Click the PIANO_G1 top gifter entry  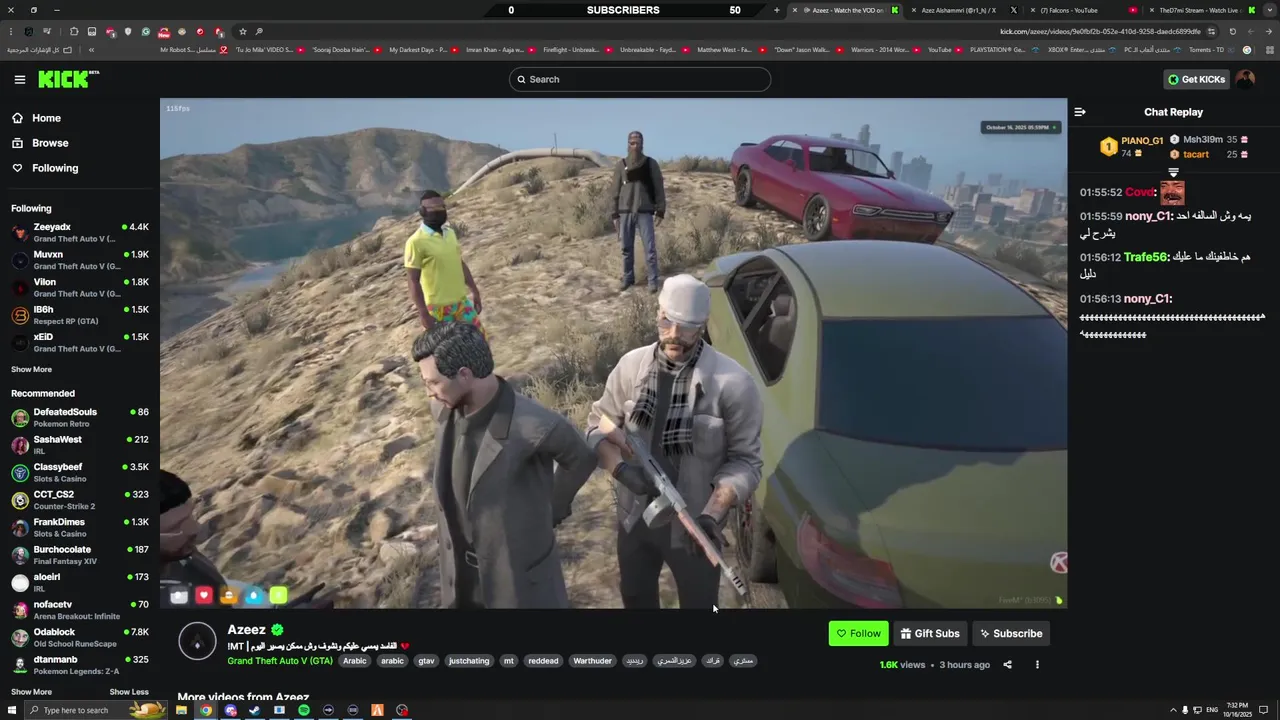coord(1132,147)
